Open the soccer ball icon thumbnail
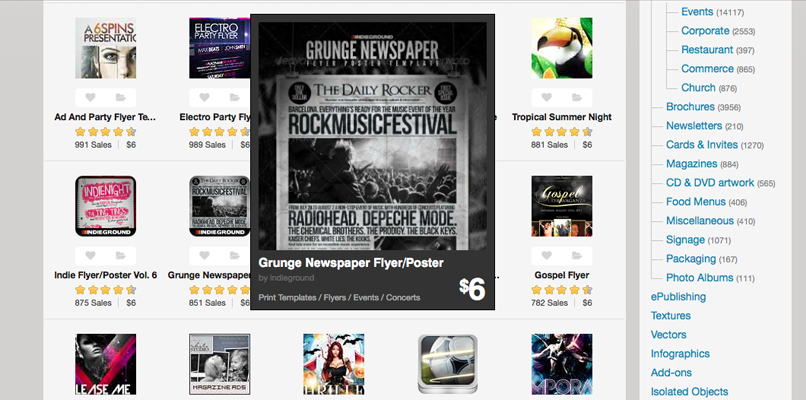 pos(448,365)
